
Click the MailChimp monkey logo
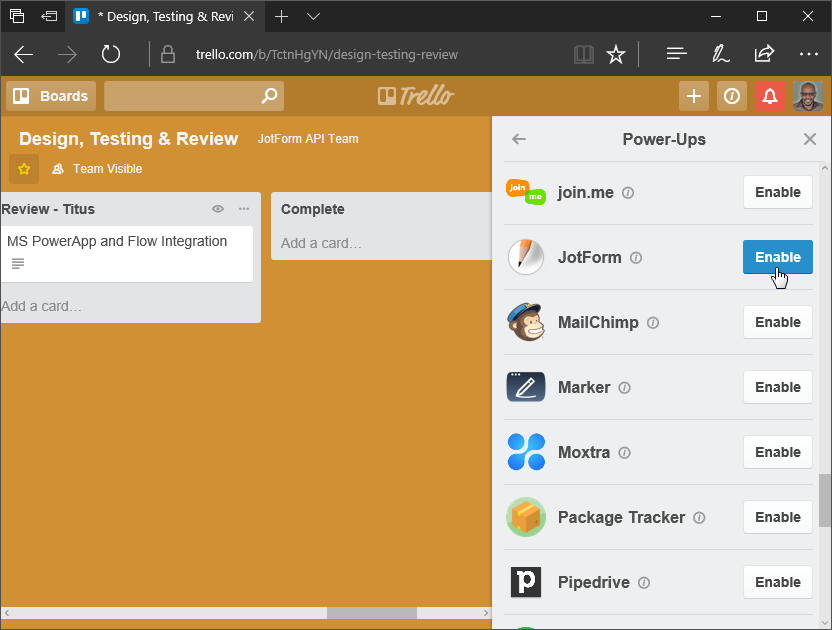pos(526,322)
